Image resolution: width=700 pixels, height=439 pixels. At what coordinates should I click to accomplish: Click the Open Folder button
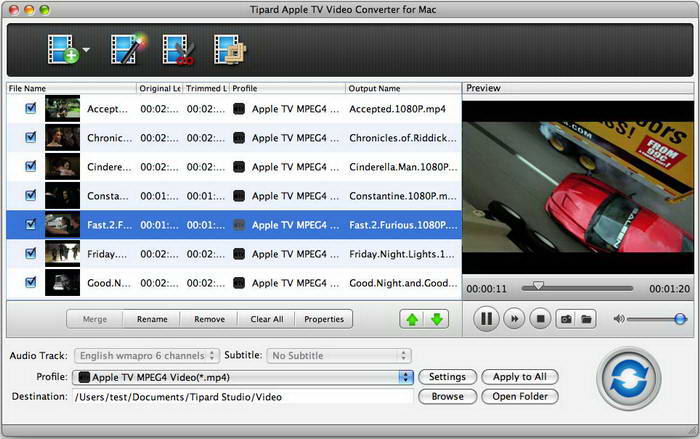pyautogui.click(x=520, y=397)
